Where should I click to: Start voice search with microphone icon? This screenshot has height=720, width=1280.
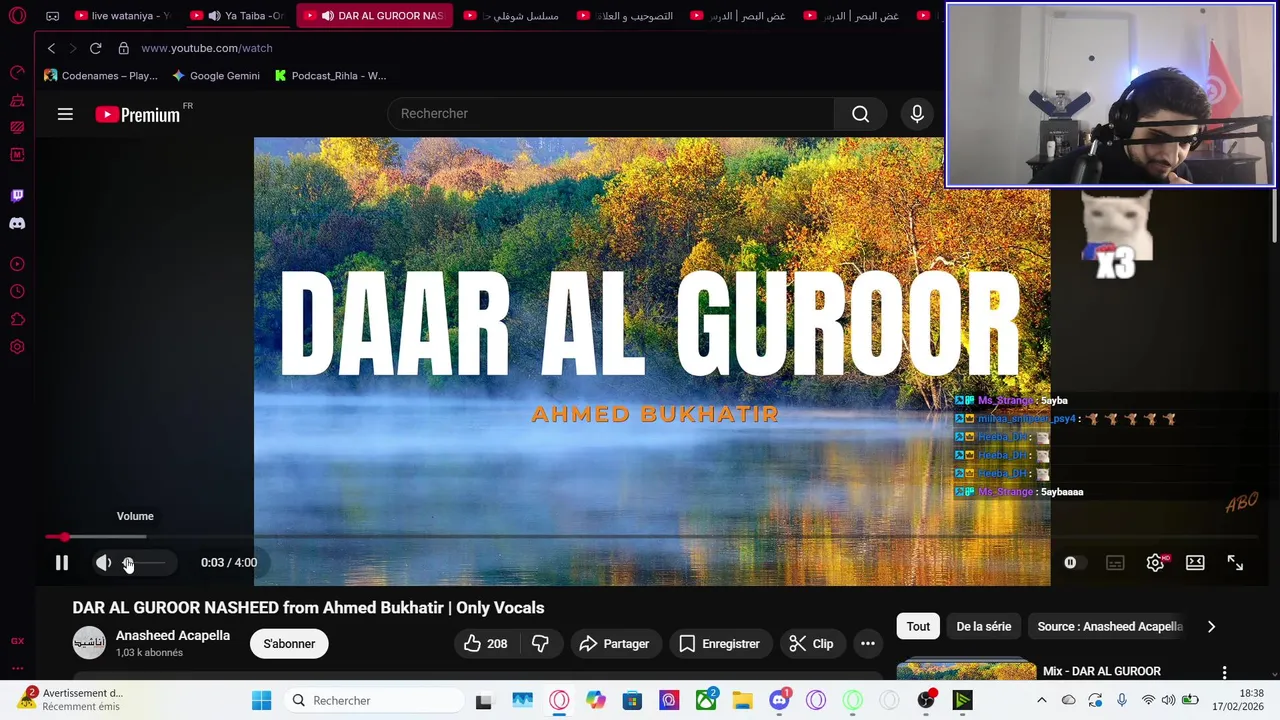[x=917, y=114]
